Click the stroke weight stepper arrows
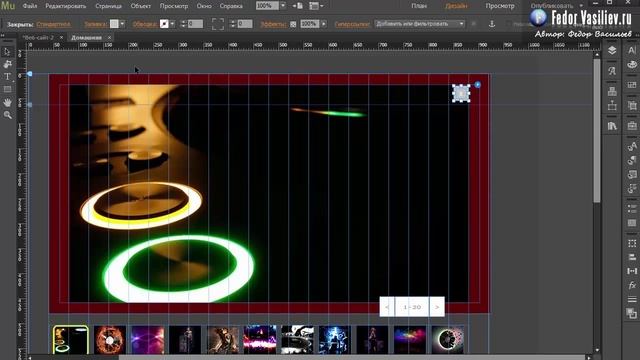Image resolution: width=640 pixels, height=360 pixels. coord(183,24)
